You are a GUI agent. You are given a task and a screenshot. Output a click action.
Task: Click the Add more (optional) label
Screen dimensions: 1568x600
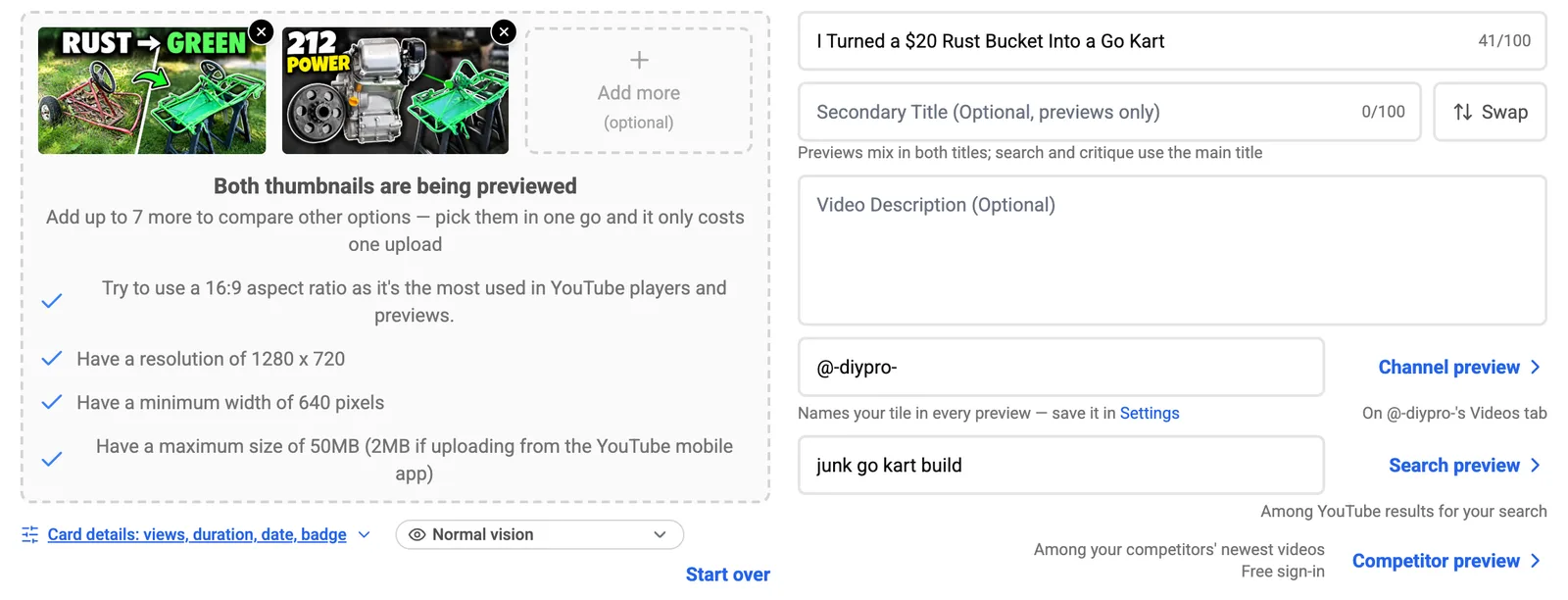coord(639,106)
